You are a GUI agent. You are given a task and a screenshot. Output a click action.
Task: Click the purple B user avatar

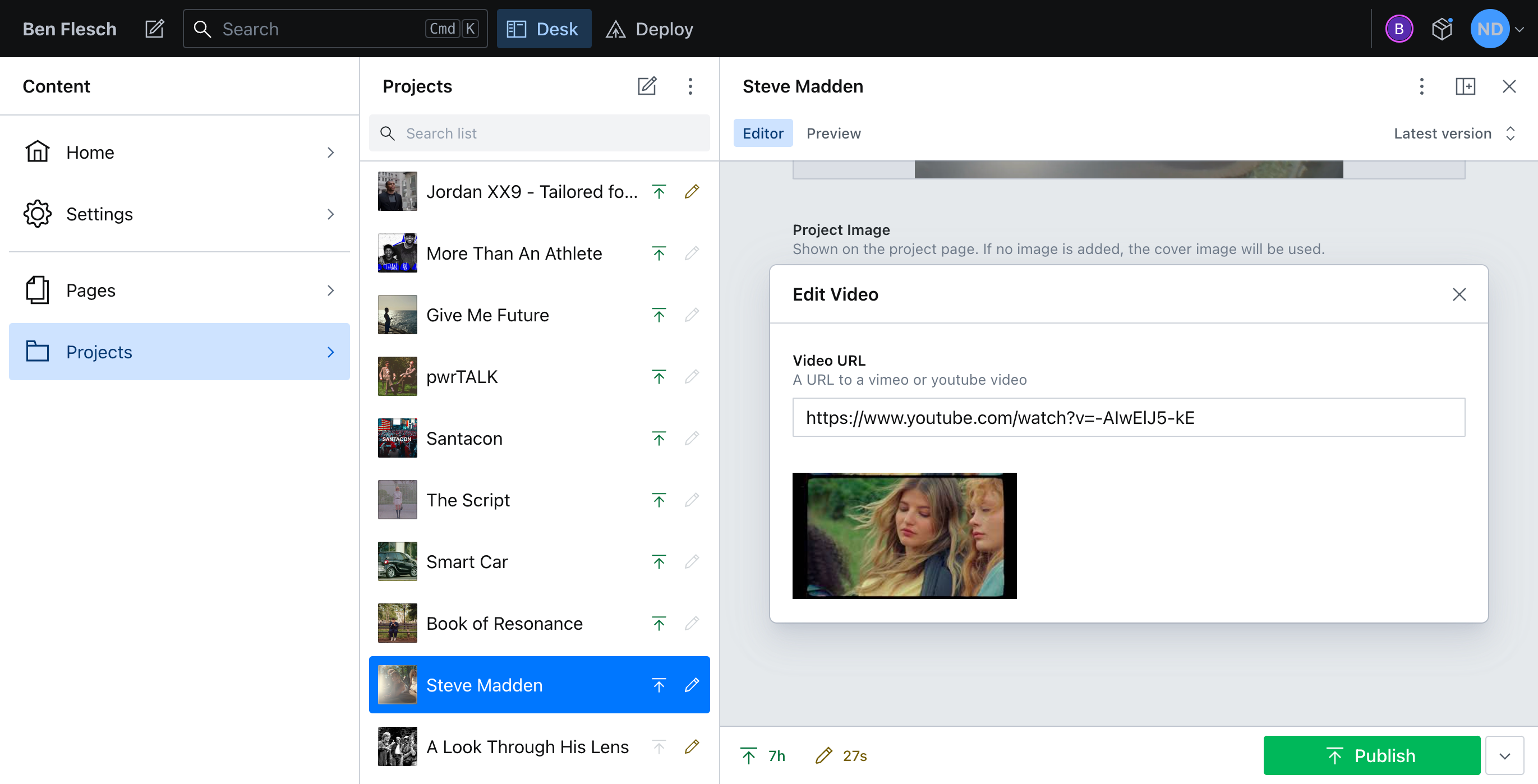pyautogui.click(x=1399, y=29)
